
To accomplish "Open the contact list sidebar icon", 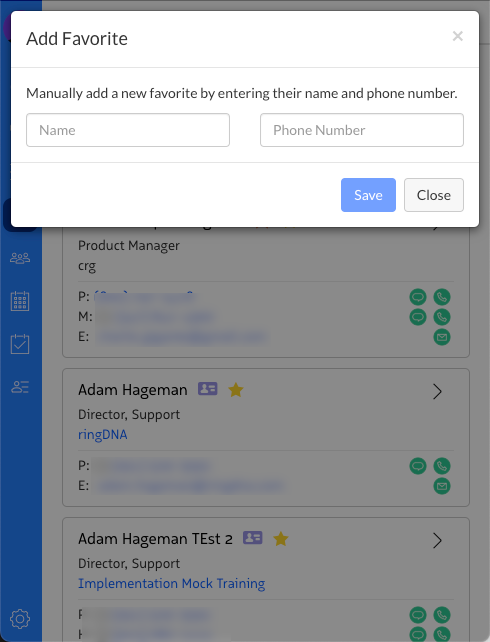I will click(20, 387).
